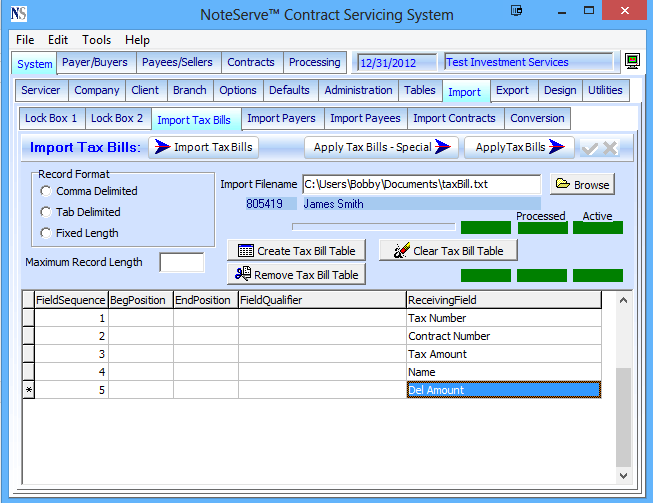Browse for an import file

[x=581, y=185]
